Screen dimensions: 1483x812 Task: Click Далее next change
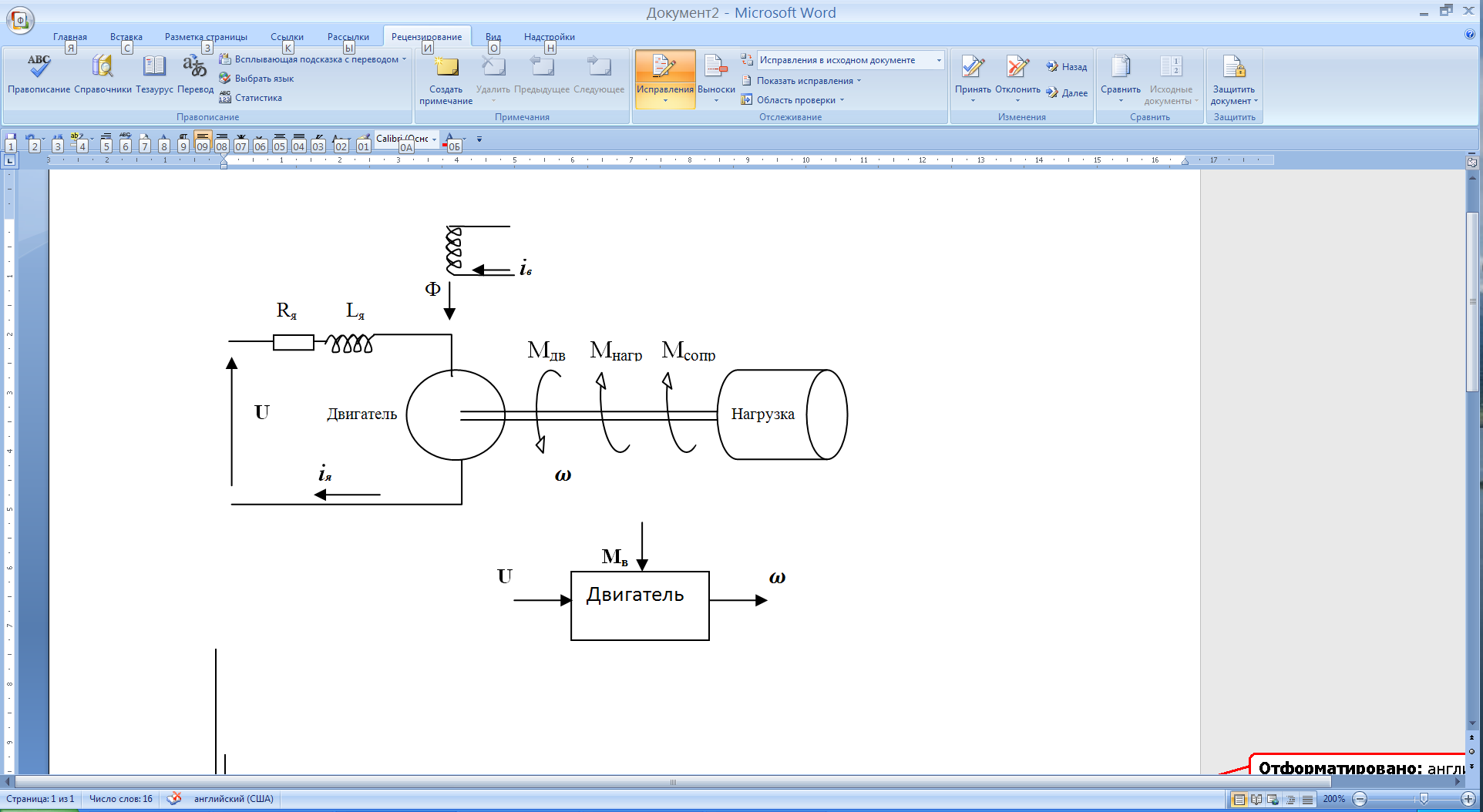pos(1067,92)
